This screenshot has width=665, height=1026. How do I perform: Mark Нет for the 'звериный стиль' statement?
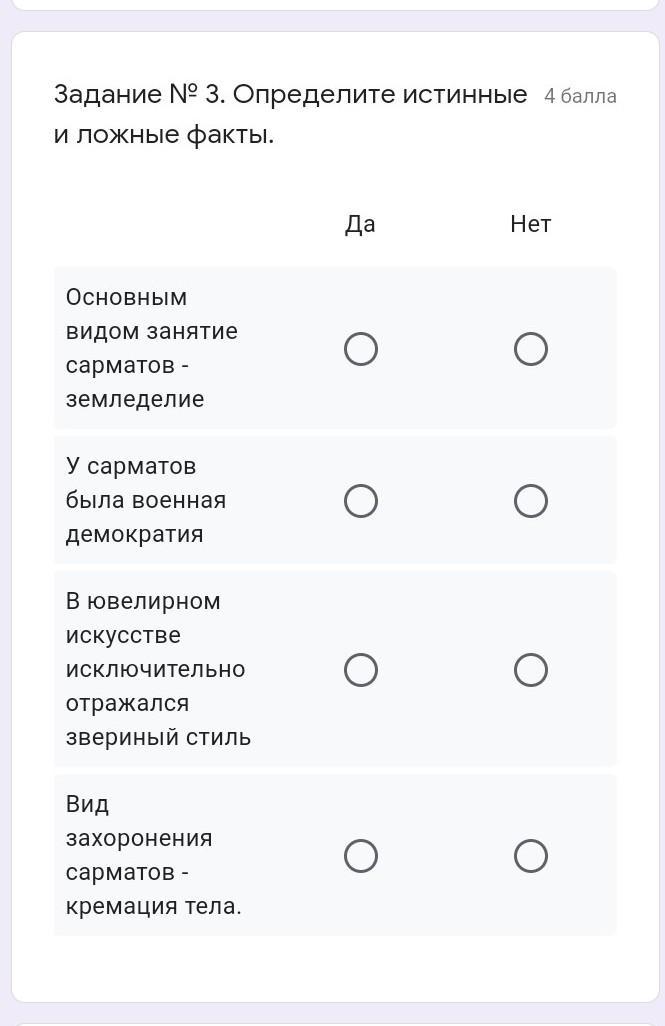click(x=530, y=670)
